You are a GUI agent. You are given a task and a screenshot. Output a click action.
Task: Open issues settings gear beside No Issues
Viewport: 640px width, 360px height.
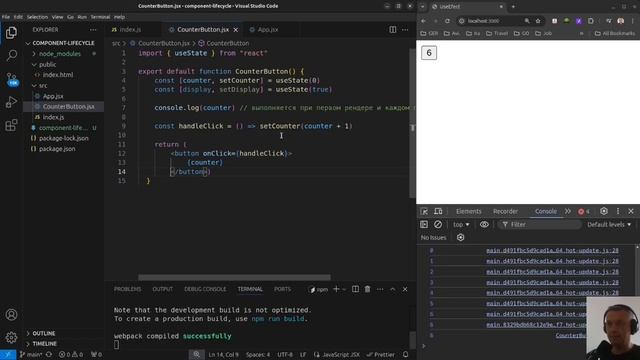pyautogui.click(x=460, y=238)
